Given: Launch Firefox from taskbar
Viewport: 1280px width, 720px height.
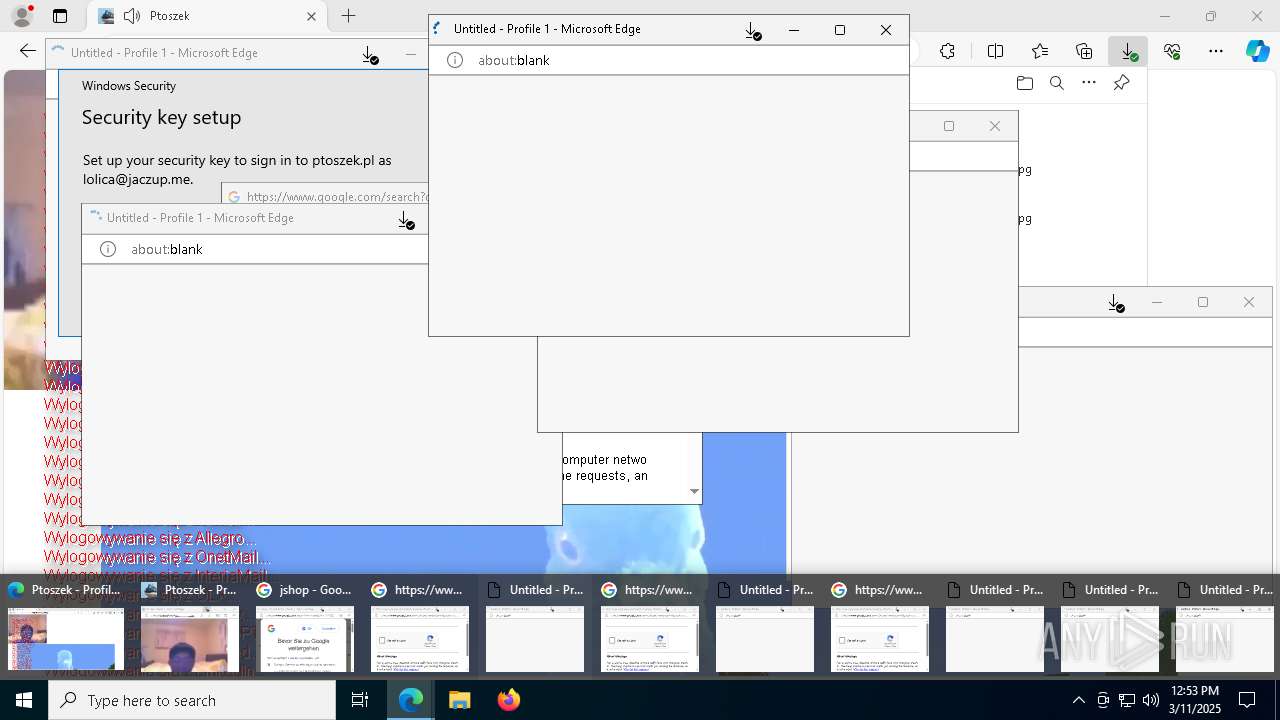Looking at the screenshot, I should point(508,700).
